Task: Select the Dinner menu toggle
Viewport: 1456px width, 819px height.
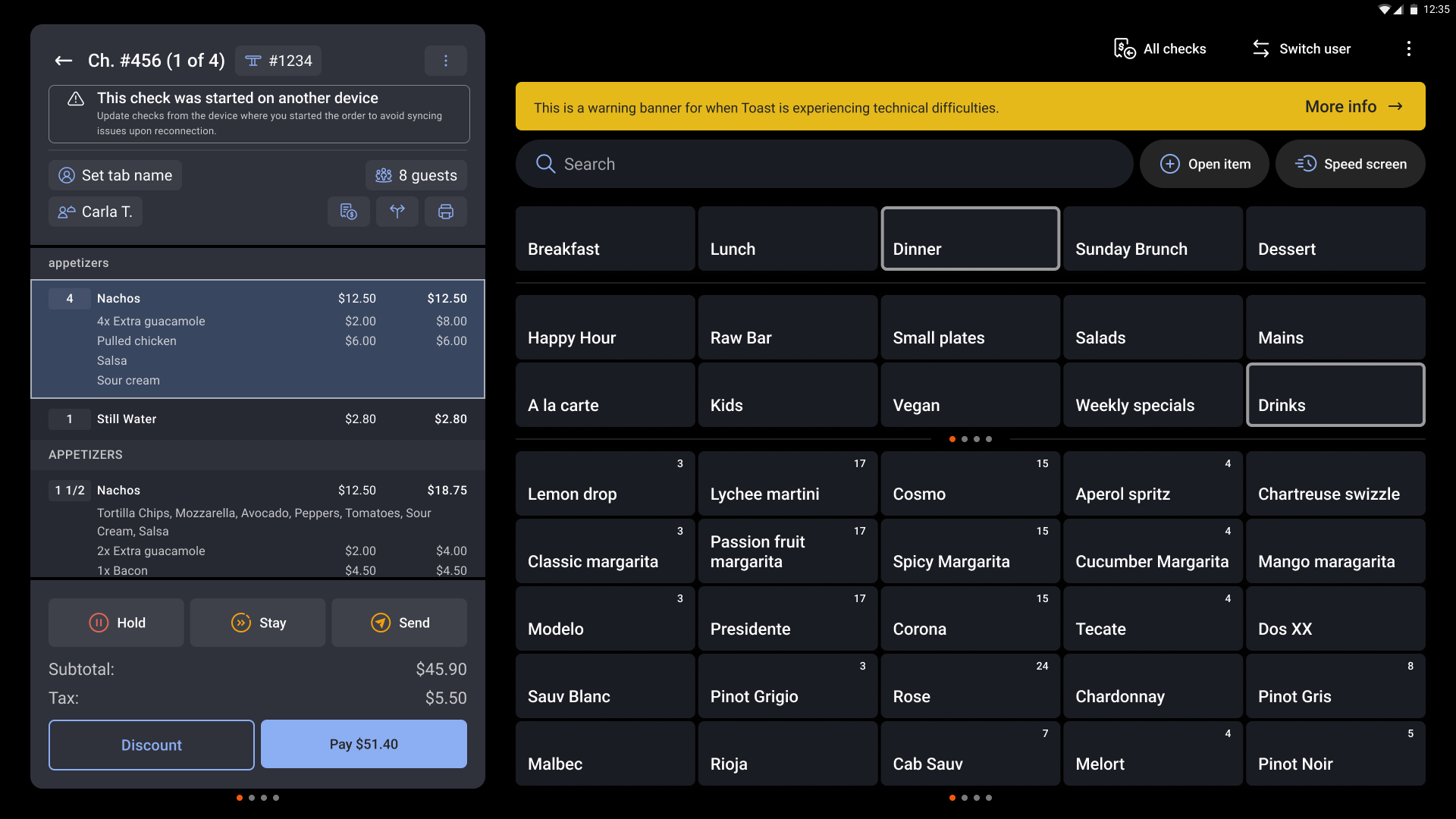Action: point(970,238)
